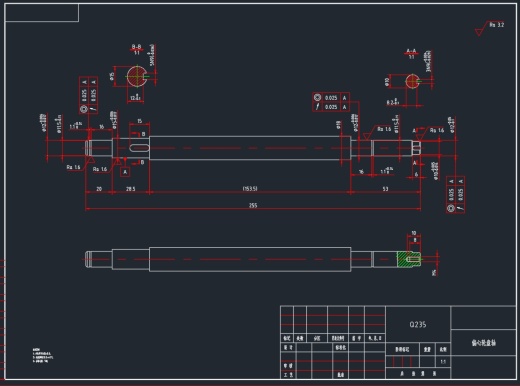Click the hatched A-A section circle

pos(412,81)
